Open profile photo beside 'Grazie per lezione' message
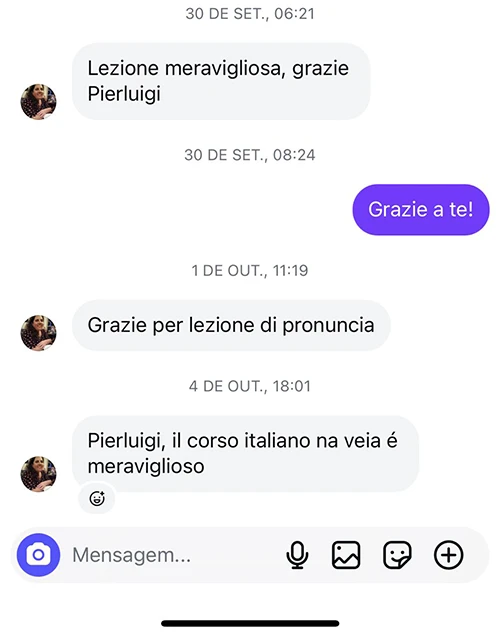This screenshot has height=637, width=500. [x=39, y=333]
